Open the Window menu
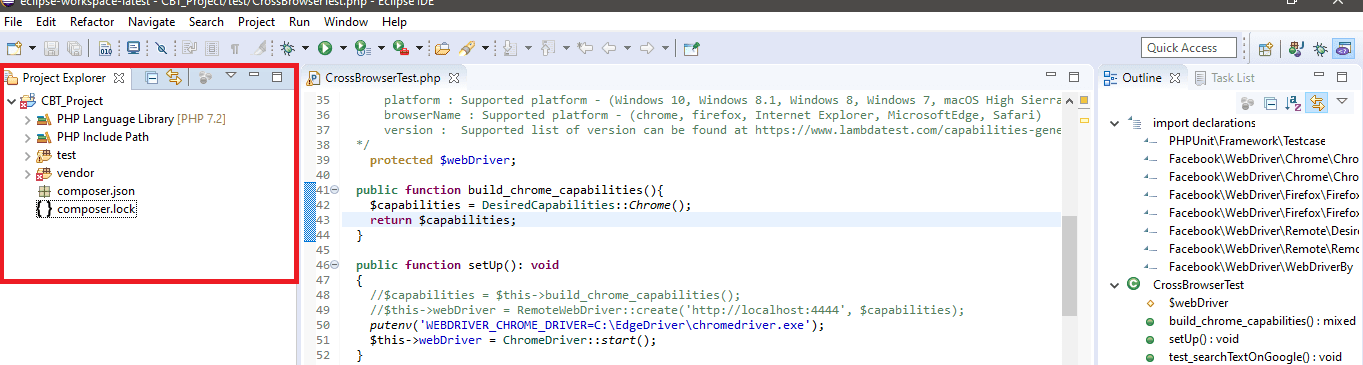The image size is (1363, 365). [346, 21]
